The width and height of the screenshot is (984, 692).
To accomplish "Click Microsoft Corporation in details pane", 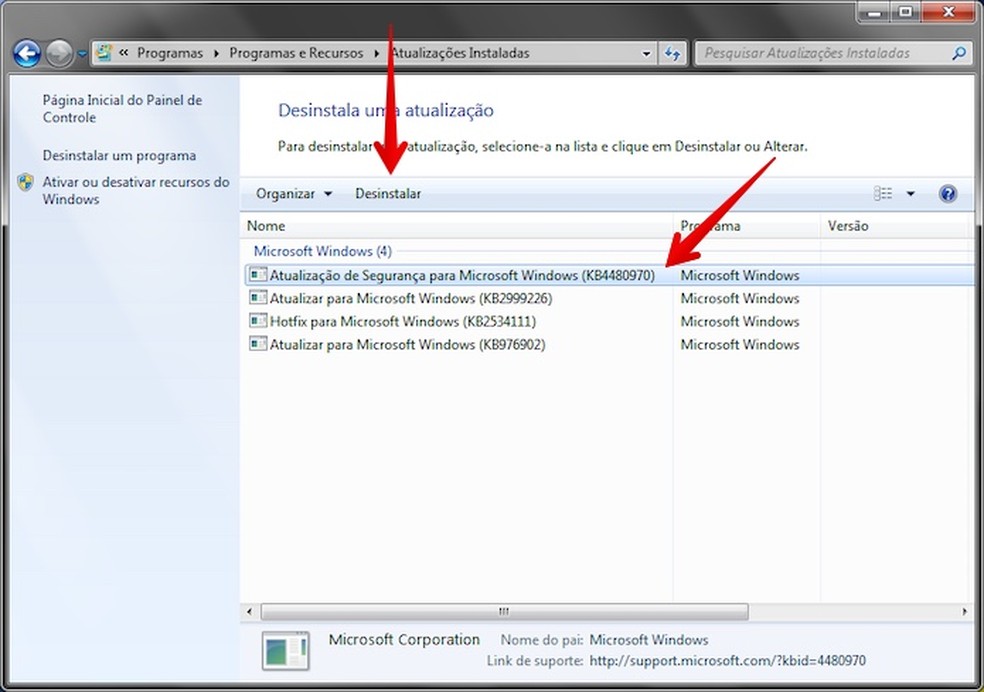I will [x=404, y=640].
